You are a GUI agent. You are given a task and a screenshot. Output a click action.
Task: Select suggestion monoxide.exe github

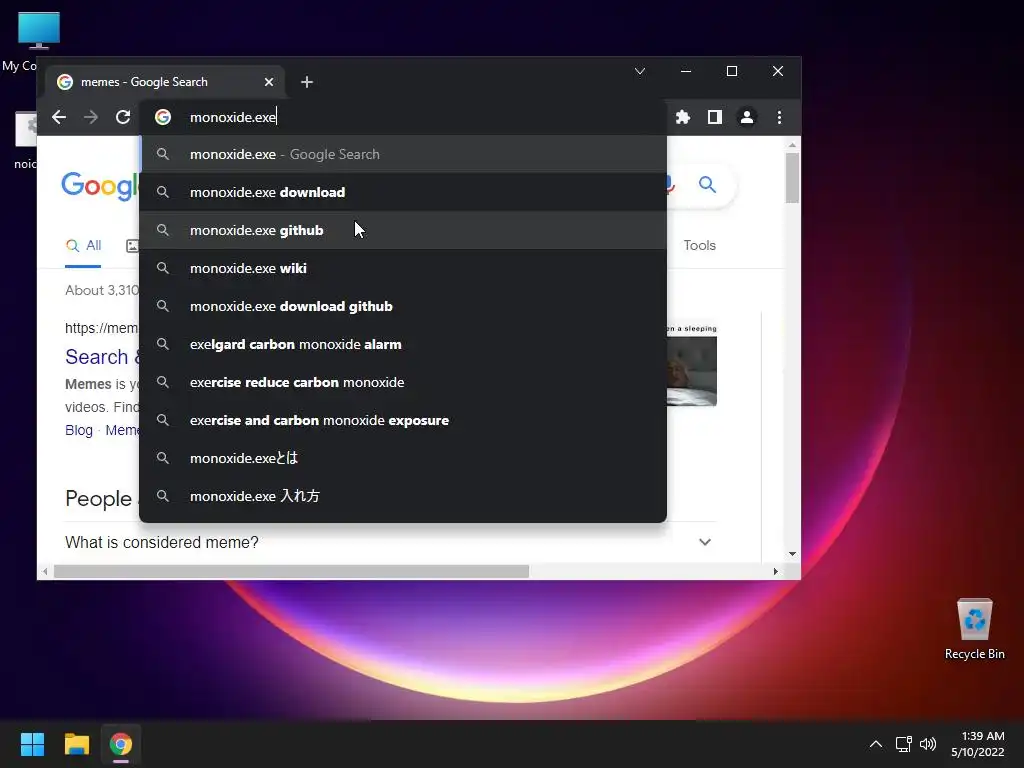pos(403,230)
